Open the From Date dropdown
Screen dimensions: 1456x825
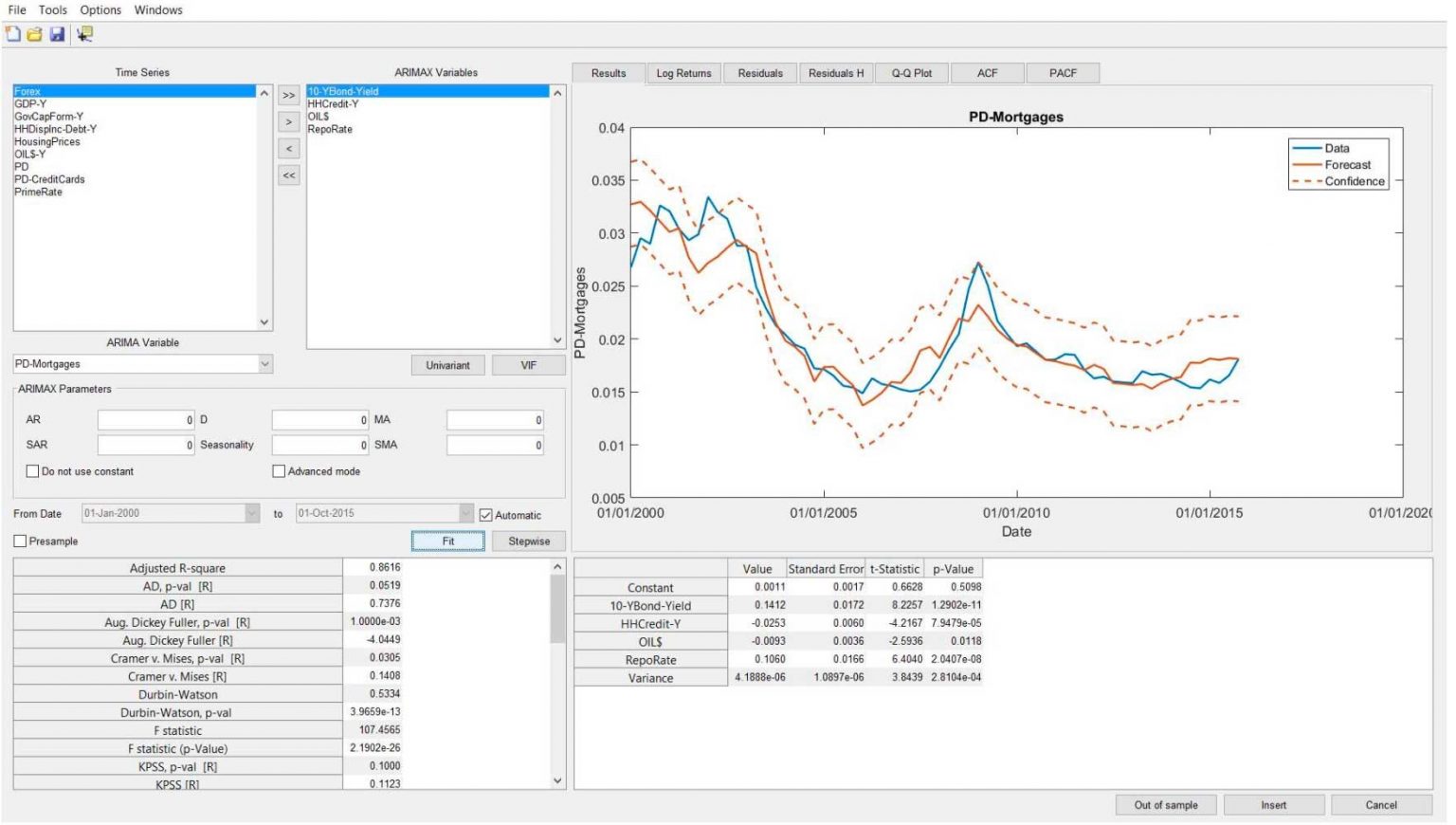[x=251, y=515]
